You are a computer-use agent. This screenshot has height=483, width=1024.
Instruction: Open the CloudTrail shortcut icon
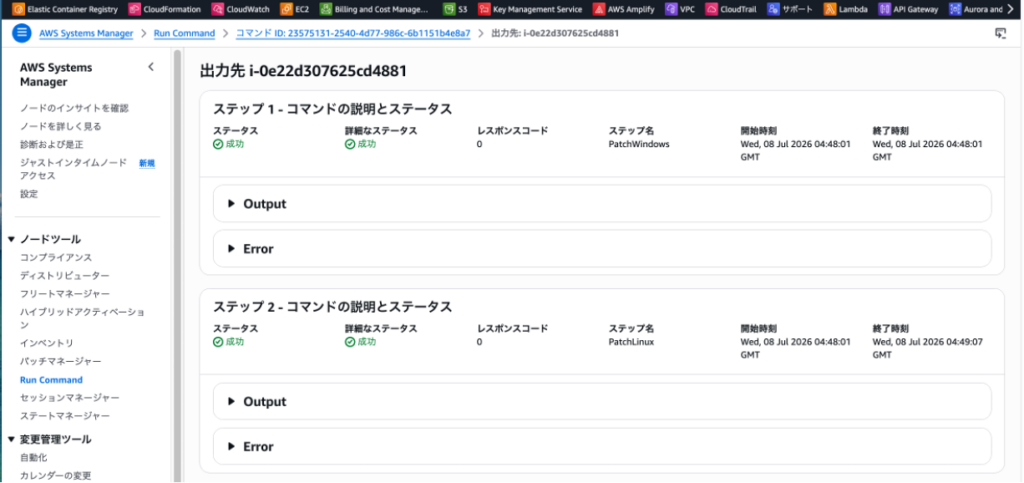[711, 9]
